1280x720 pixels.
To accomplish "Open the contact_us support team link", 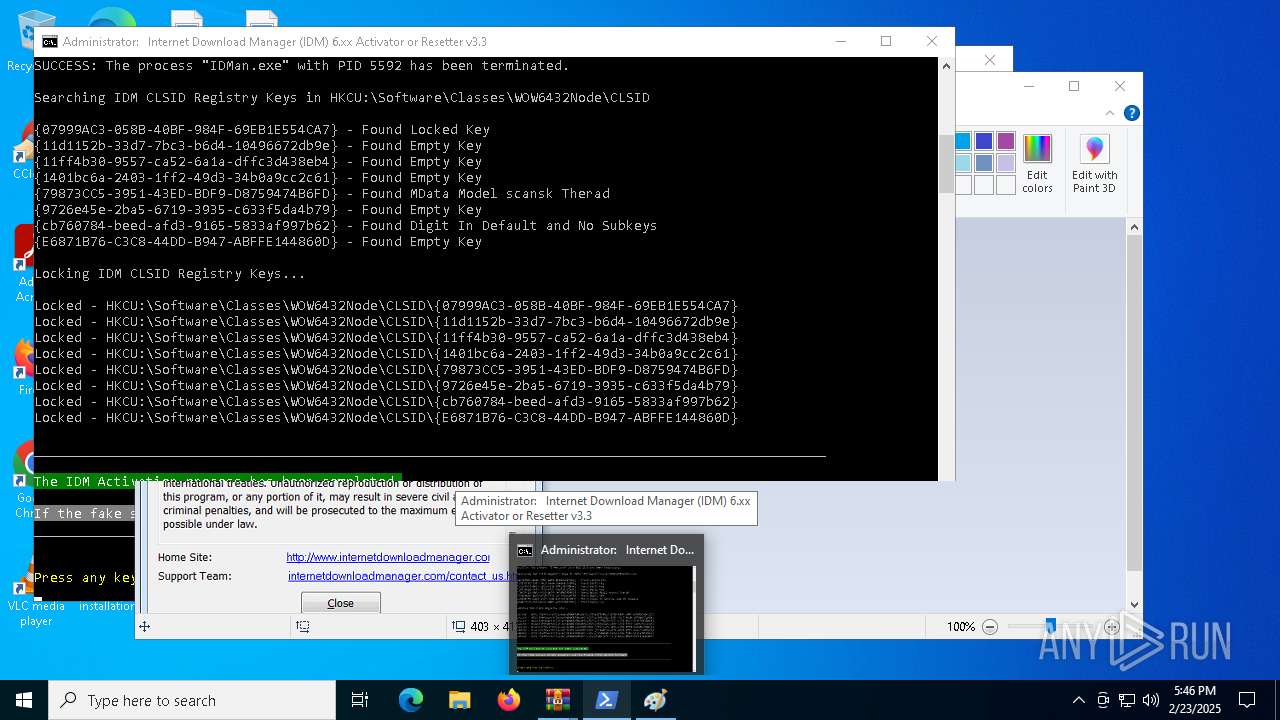I will click(401, 576).
